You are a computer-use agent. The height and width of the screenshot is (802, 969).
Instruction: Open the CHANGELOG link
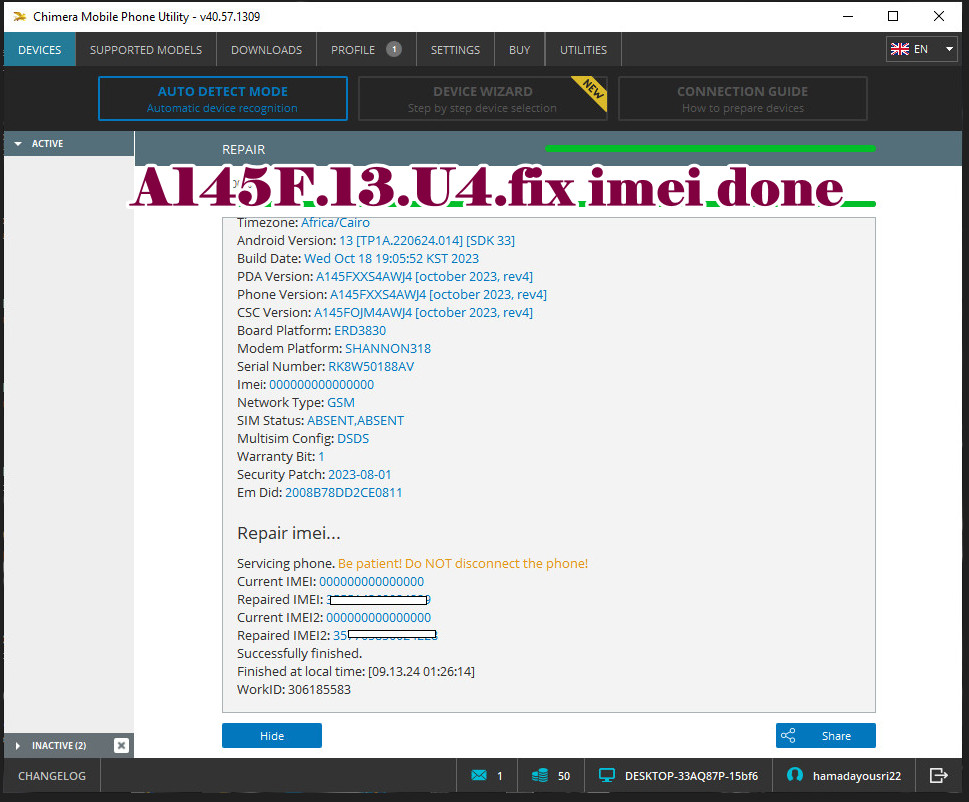[x=52, y=775]
